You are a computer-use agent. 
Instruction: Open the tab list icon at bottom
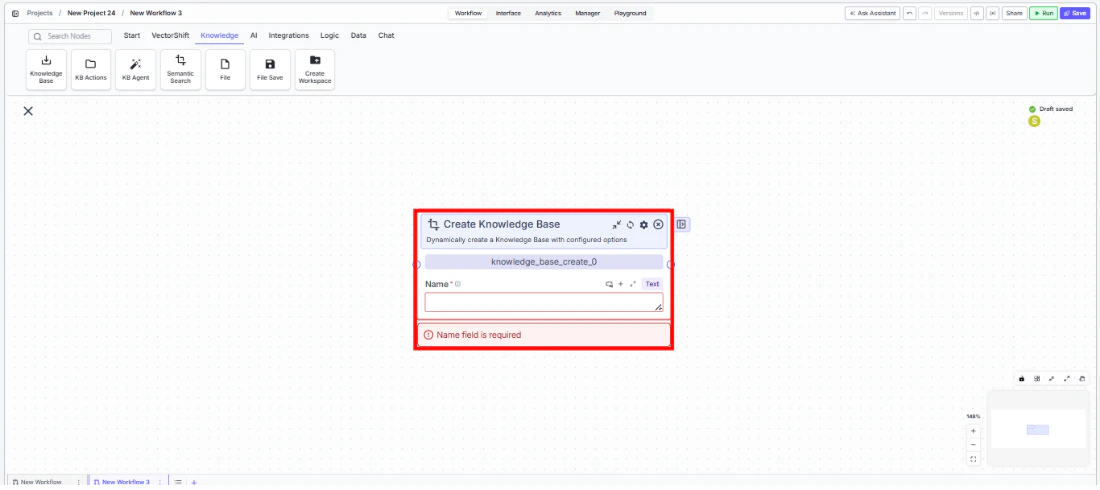coord(178,482)
